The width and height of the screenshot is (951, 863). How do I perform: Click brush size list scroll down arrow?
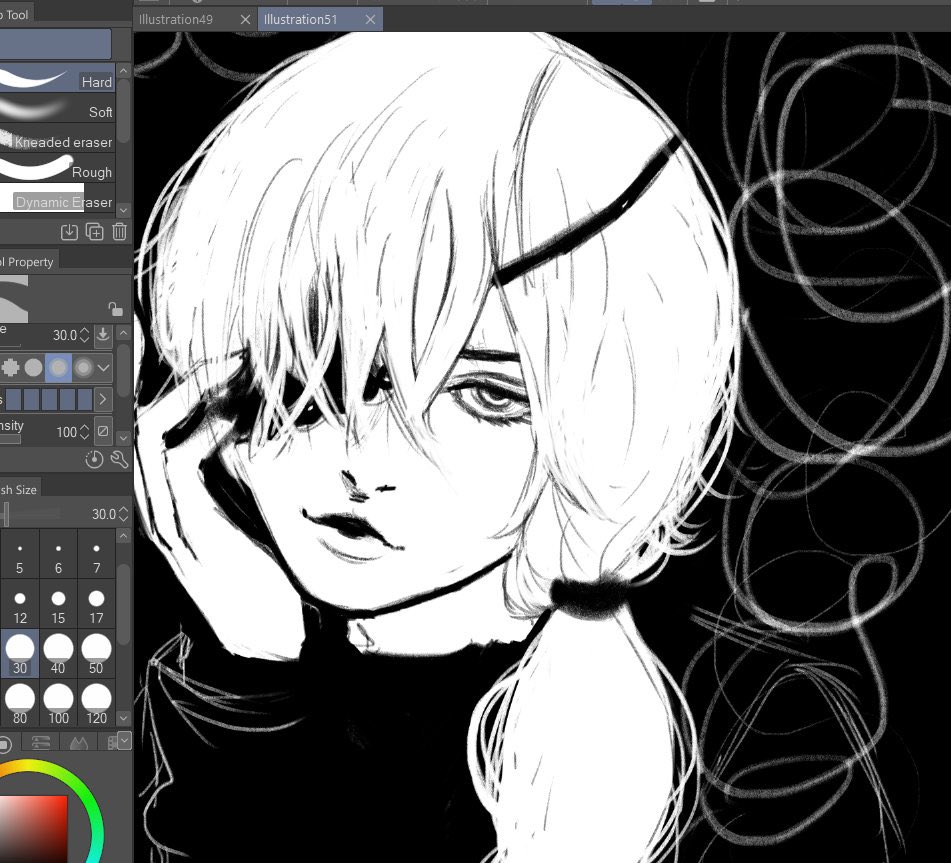pos(124,718)
